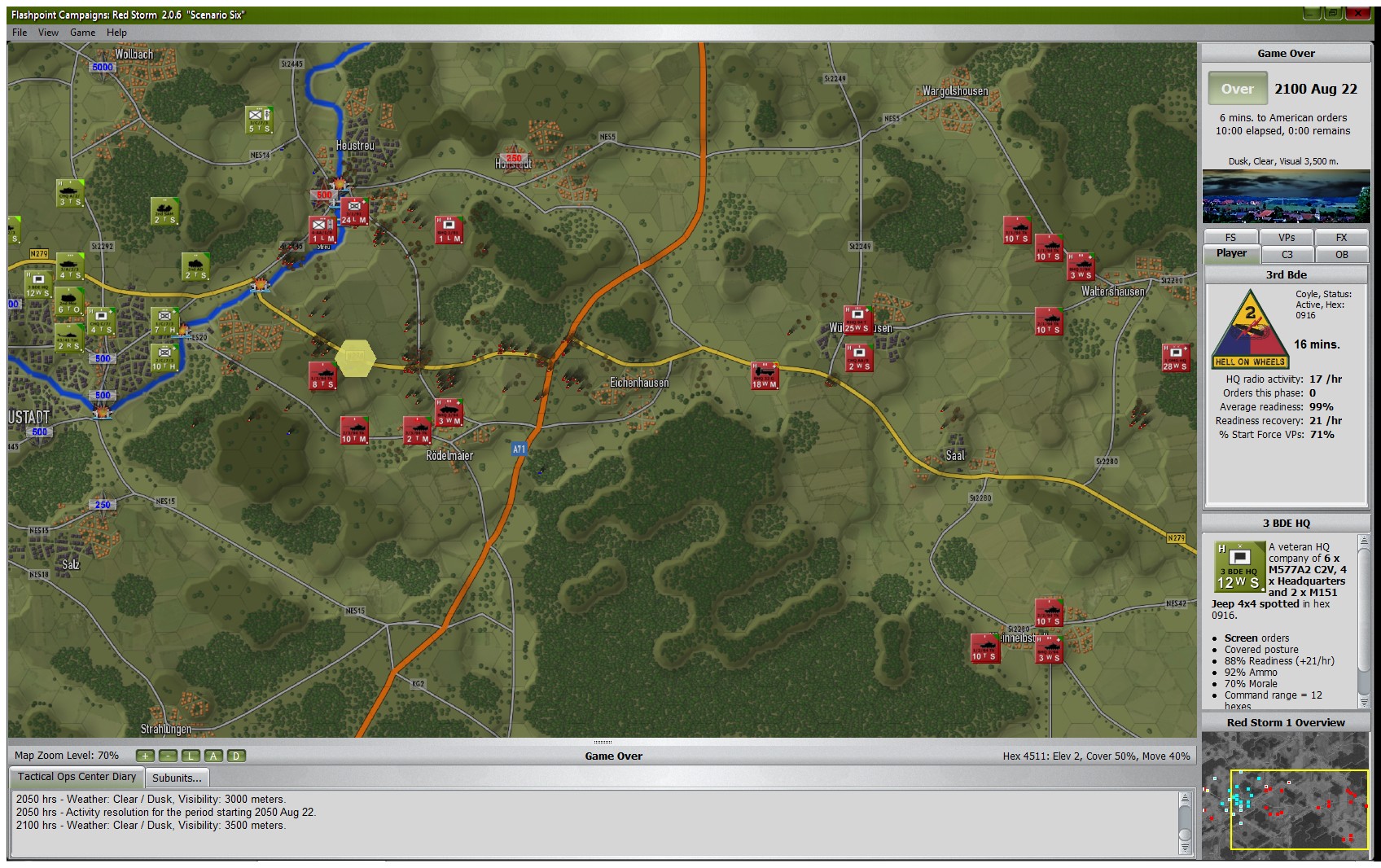Select green helicopter unit 2 R S
This screenshot has height=868, width=1381.
69,338
